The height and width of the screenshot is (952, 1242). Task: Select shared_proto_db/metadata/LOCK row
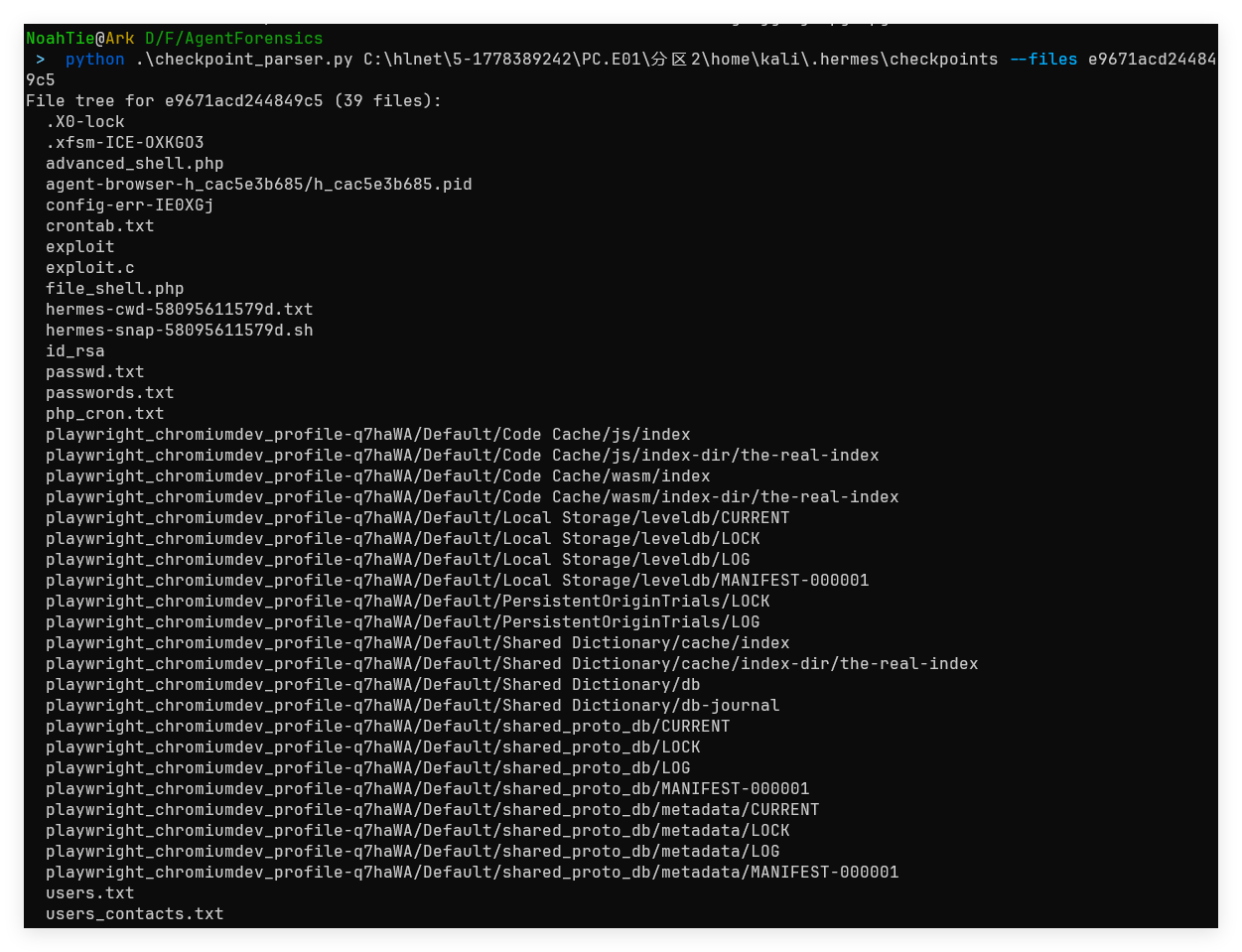click(x=418, y=831)
